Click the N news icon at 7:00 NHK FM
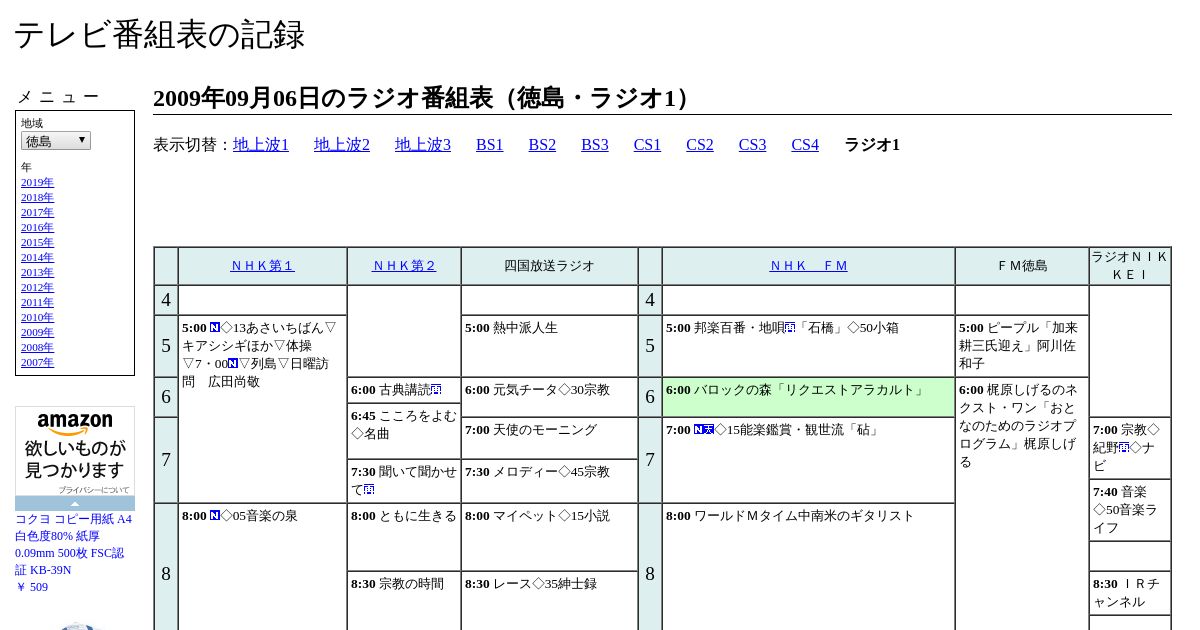The height and width of the screenshot is (630, 1200). point(699,430)
